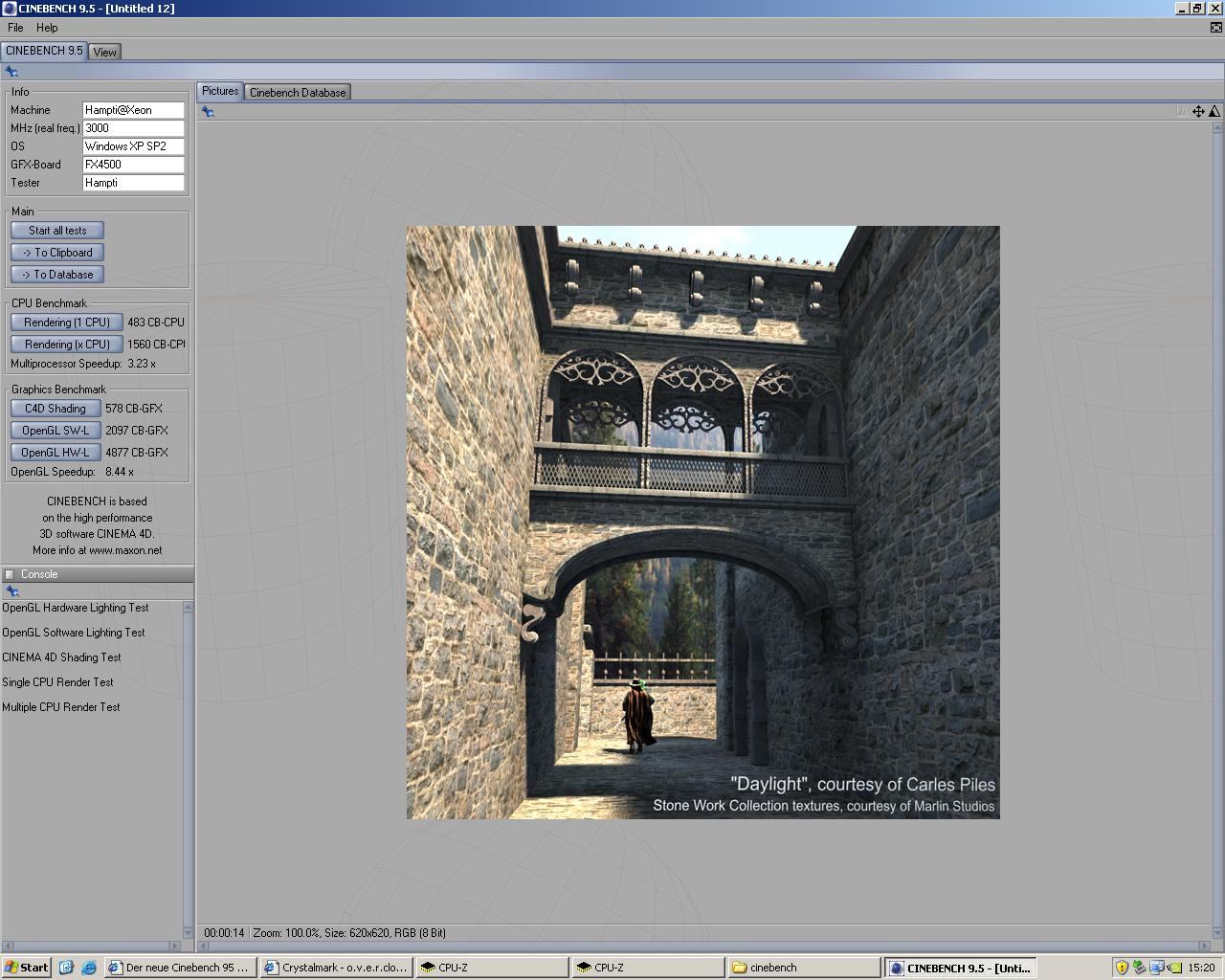Screen dimensions: 1225x980
Task: Click the 'OpenGL Hardware Lighting Test' console line
Action: click(76, 608)
